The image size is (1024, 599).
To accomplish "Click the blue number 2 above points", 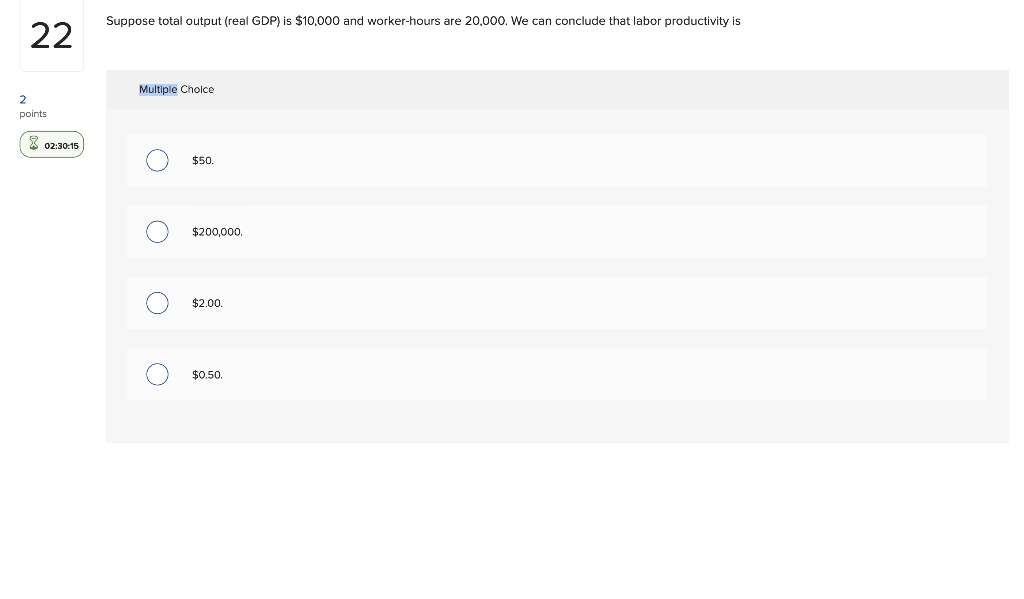I will point(23,100).
